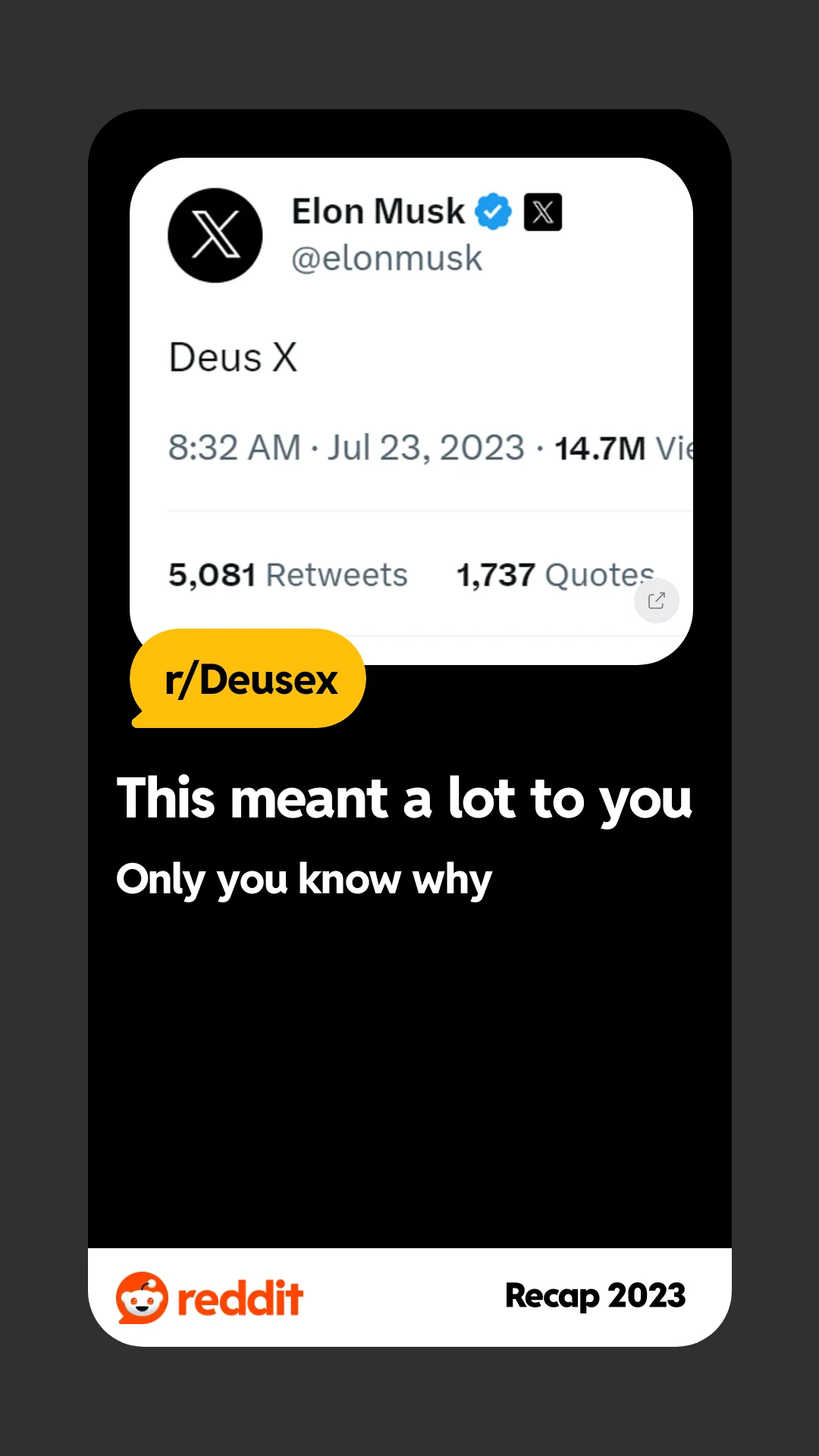Click the black X profile avatar
Image resolution: width=819 pixels, height=1456 pixels.
pyautogui.click(x=215, y=236)
